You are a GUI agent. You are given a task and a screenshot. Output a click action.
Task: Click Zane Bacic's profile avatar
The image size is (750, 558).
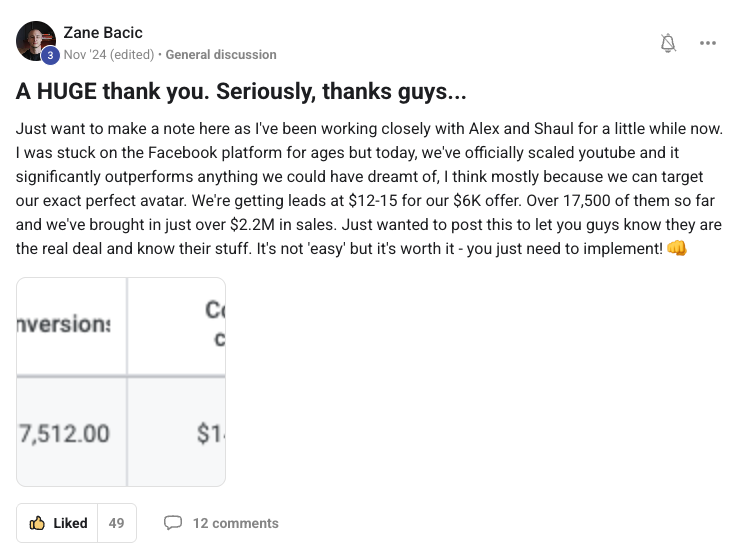tap(35, 38)
